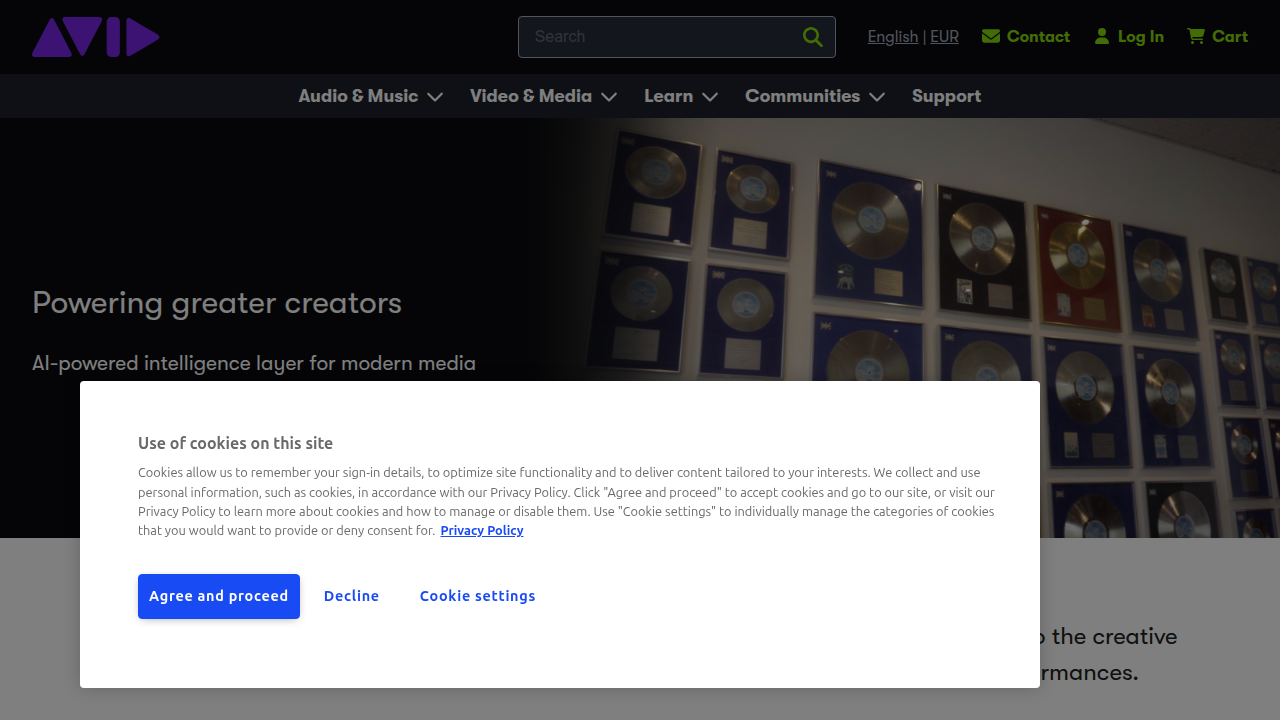Open Cookie settings
The width and height of the screenshot is (1280, 720).
[x=478, y=596]
